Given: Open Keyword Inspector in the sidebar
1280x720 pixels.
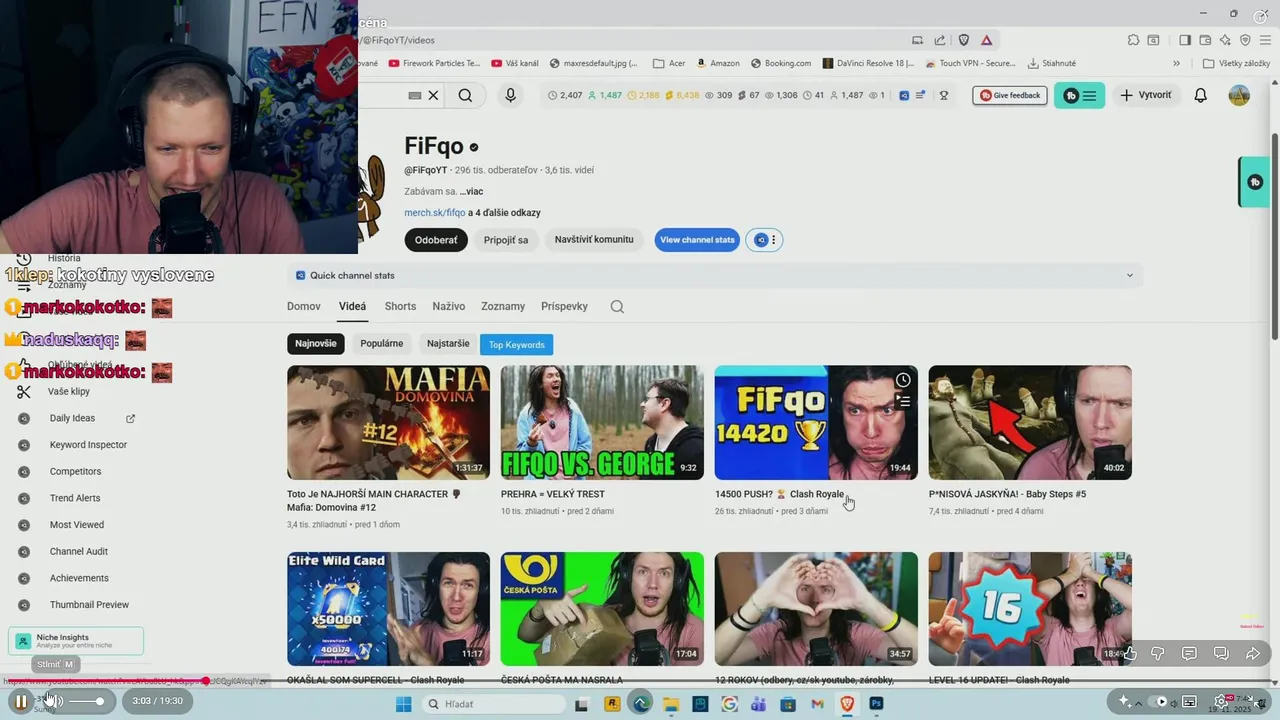Looking at the screenshot, I should point(88,445).
